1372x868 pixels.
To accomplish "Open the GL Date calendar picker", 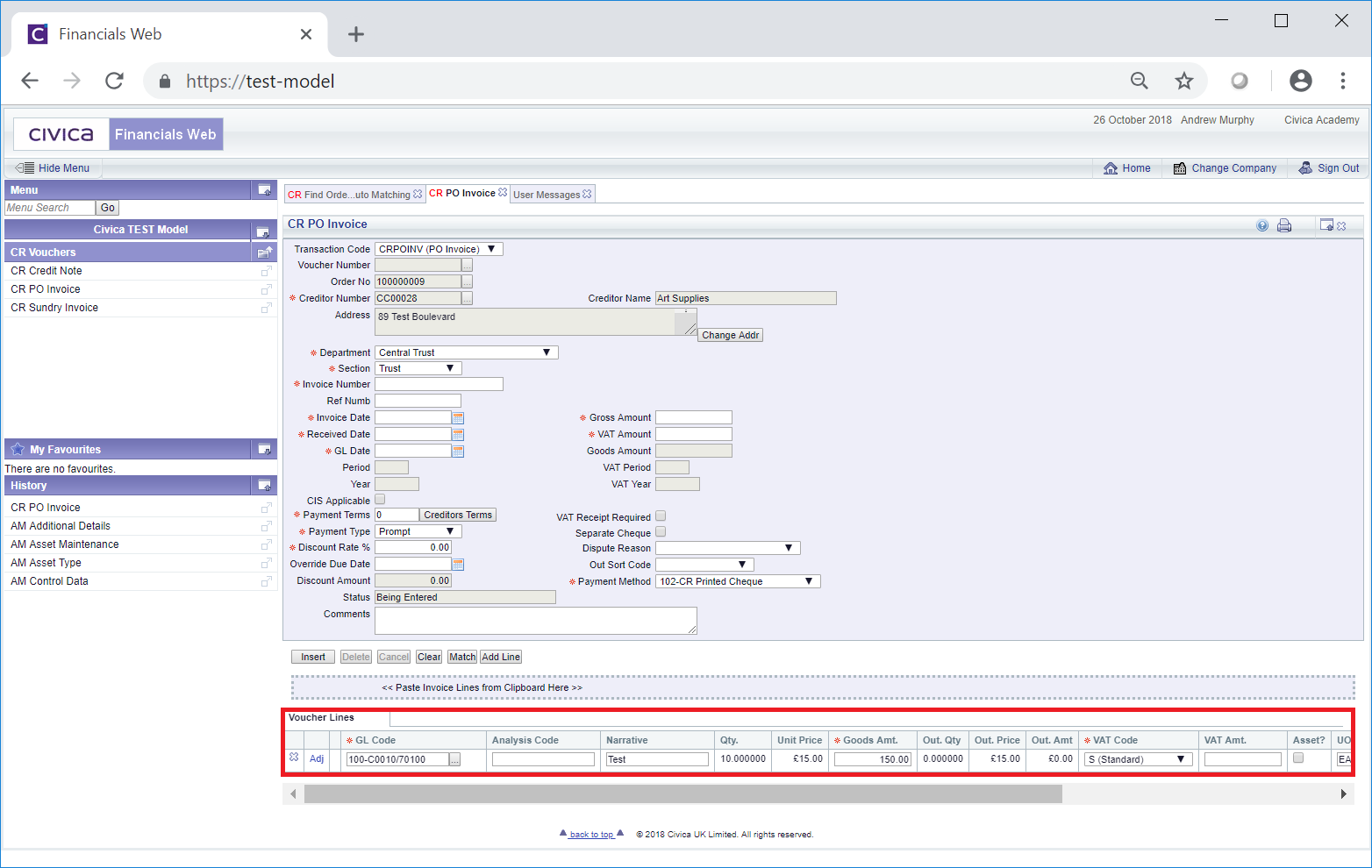I will click(458, 452).
